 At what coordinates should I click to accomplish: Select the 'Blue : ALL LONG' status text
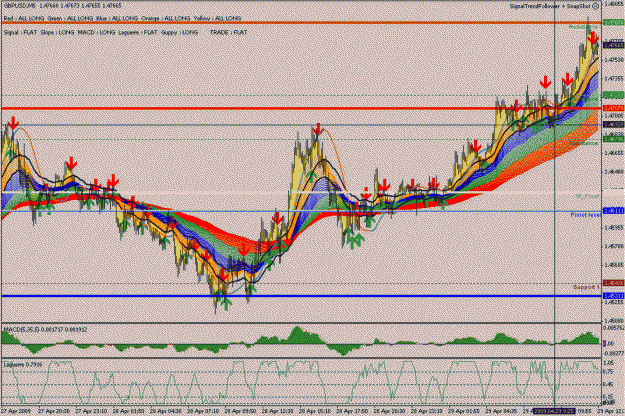tap(115, 18)
